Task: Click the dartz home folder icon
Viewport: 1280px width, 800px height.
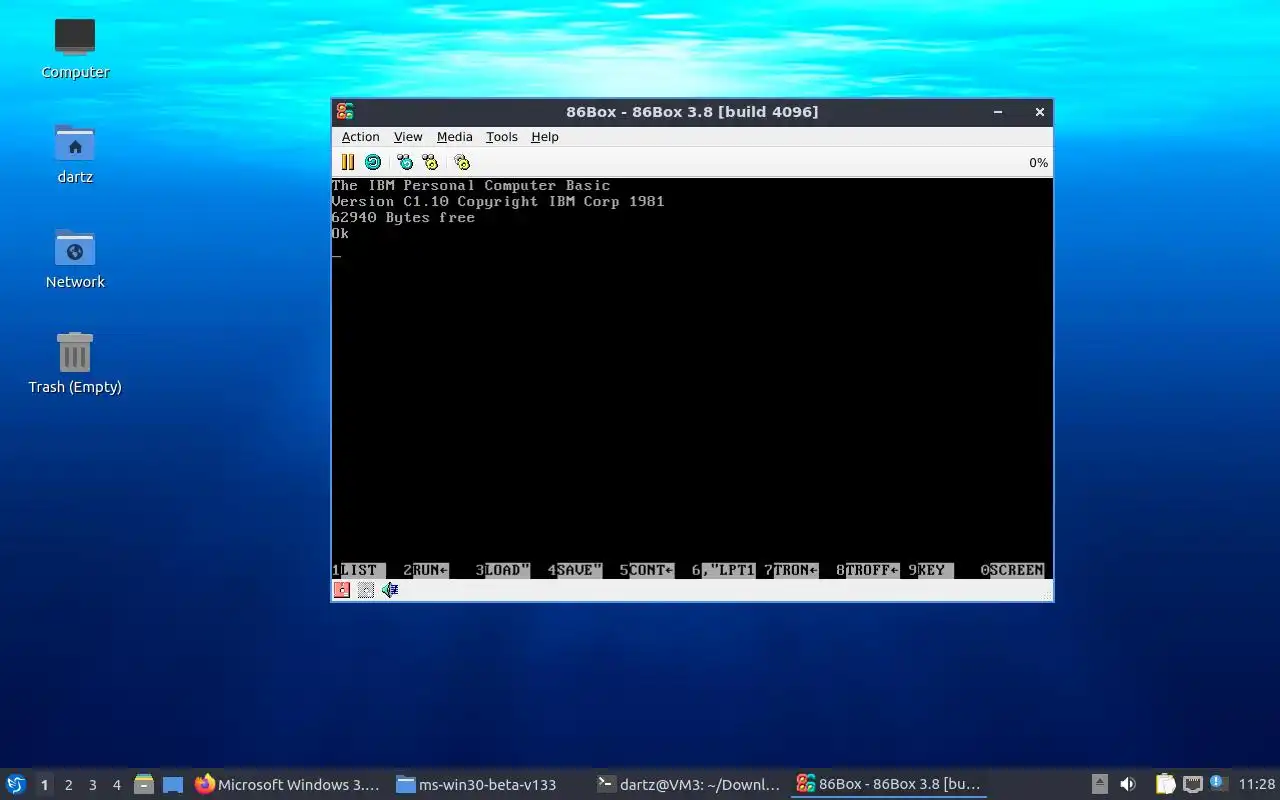Action: coord(75,153)
